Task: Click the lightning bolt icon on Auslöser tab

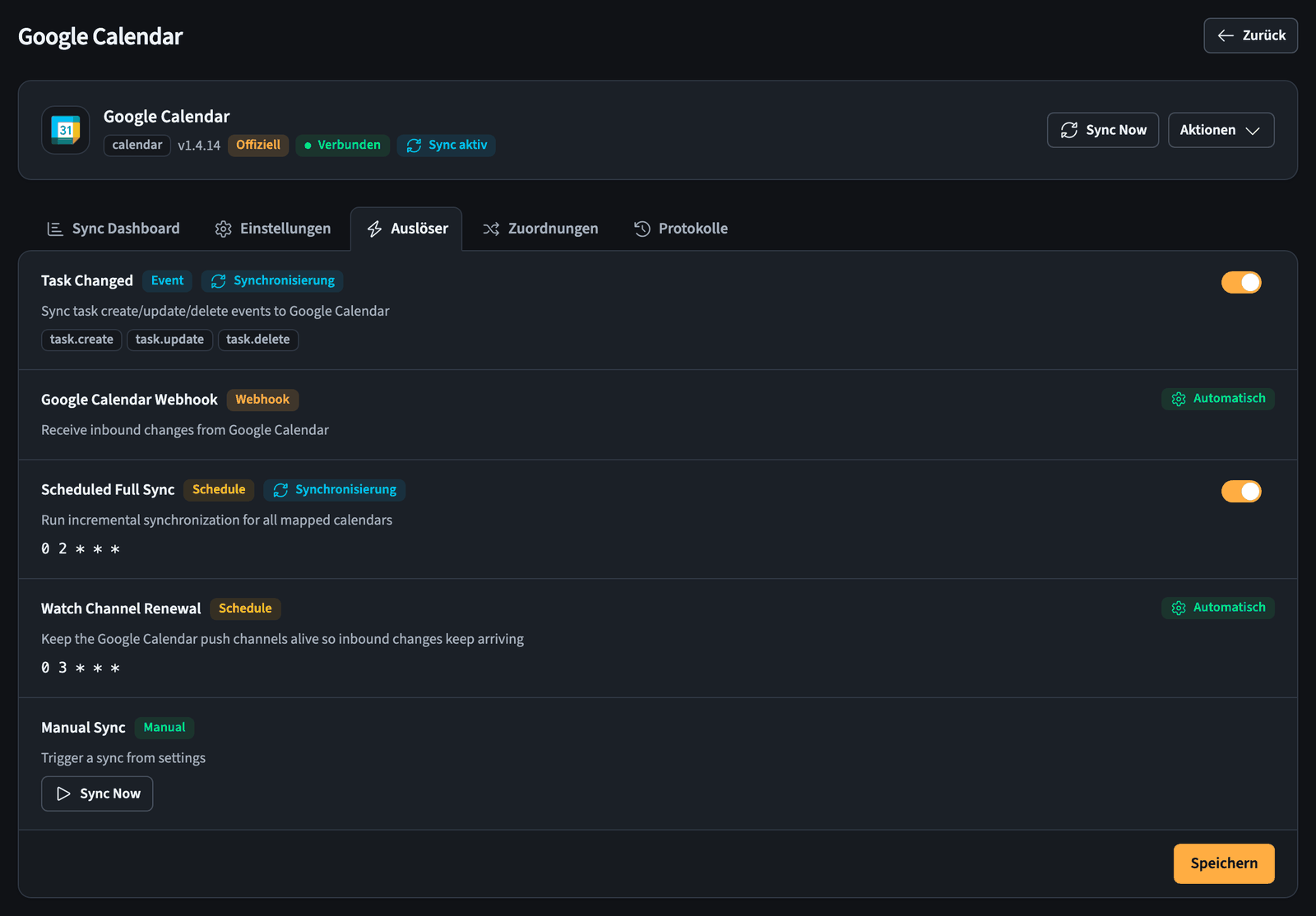Action: pyautogui.click(x=374, y=229)
